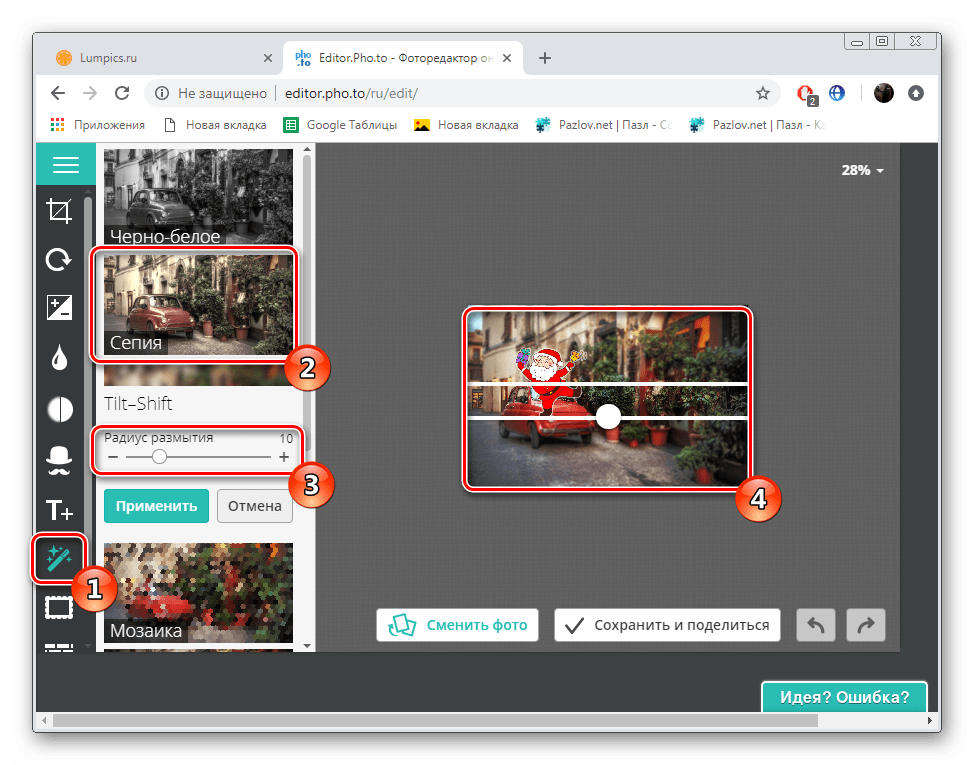Click the Tilt-Shift focus handle on photo
The height and width of the screenshot is (765, 974).
pos(608,417)
